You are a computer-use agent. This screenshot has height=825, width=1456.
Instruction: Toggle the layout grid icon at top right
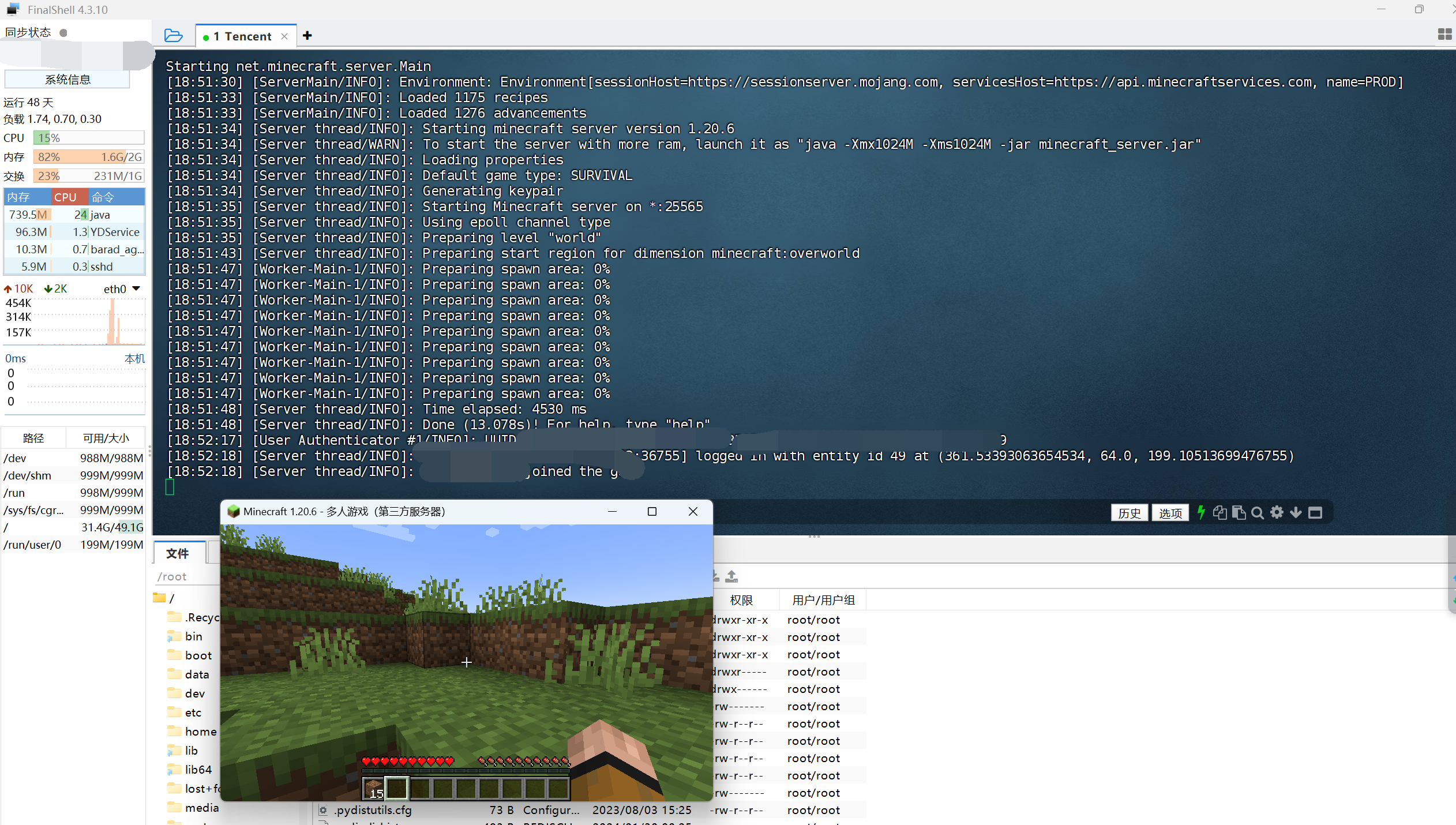1444,35
